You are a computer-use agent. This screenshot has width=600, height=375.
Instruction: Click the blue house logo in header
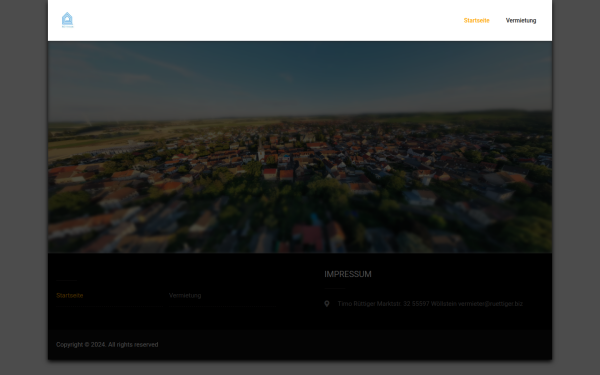(x=67, y=20)
